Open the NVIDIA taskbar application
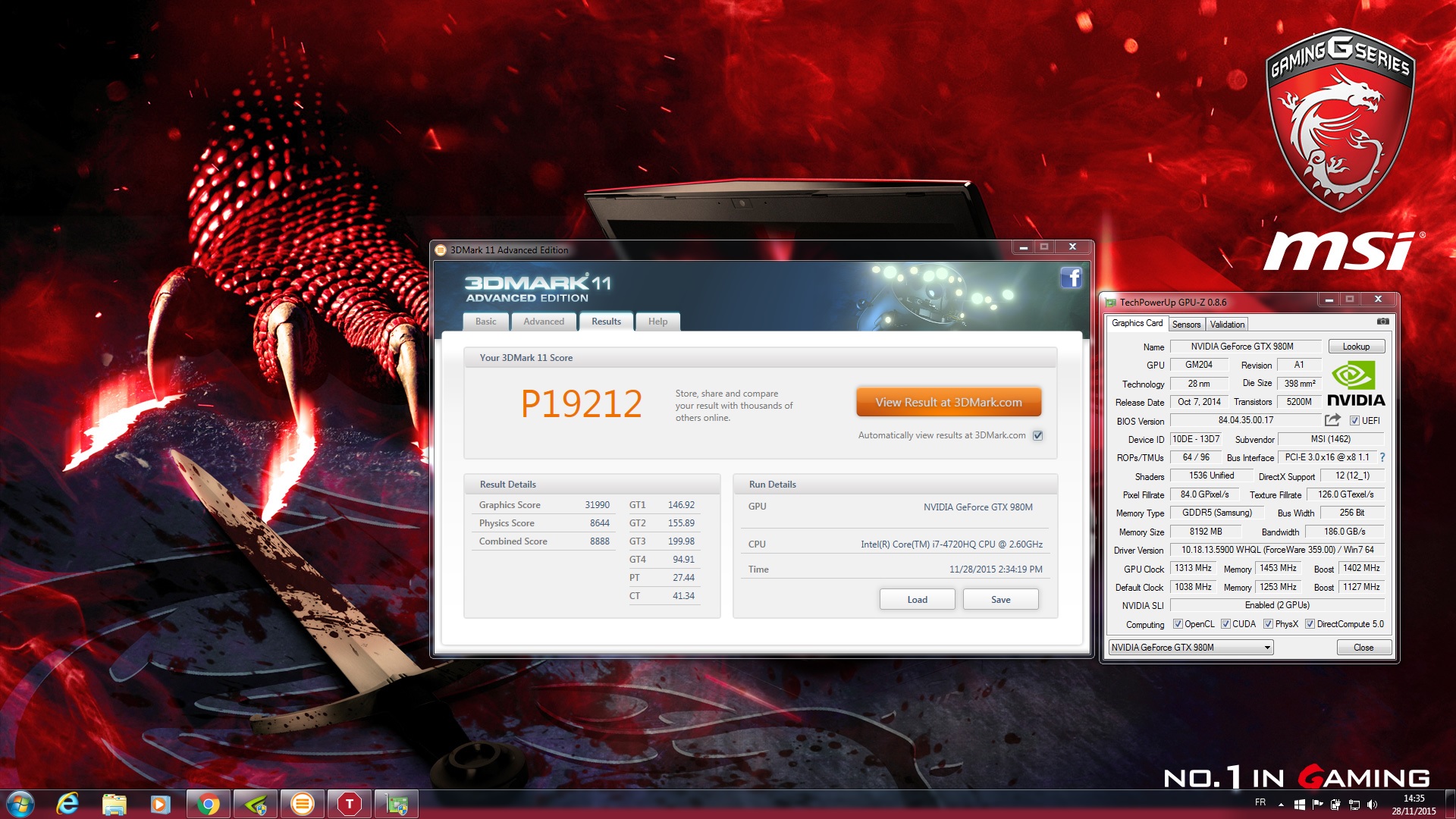The image size is (1456, 819). click(255, 804)
